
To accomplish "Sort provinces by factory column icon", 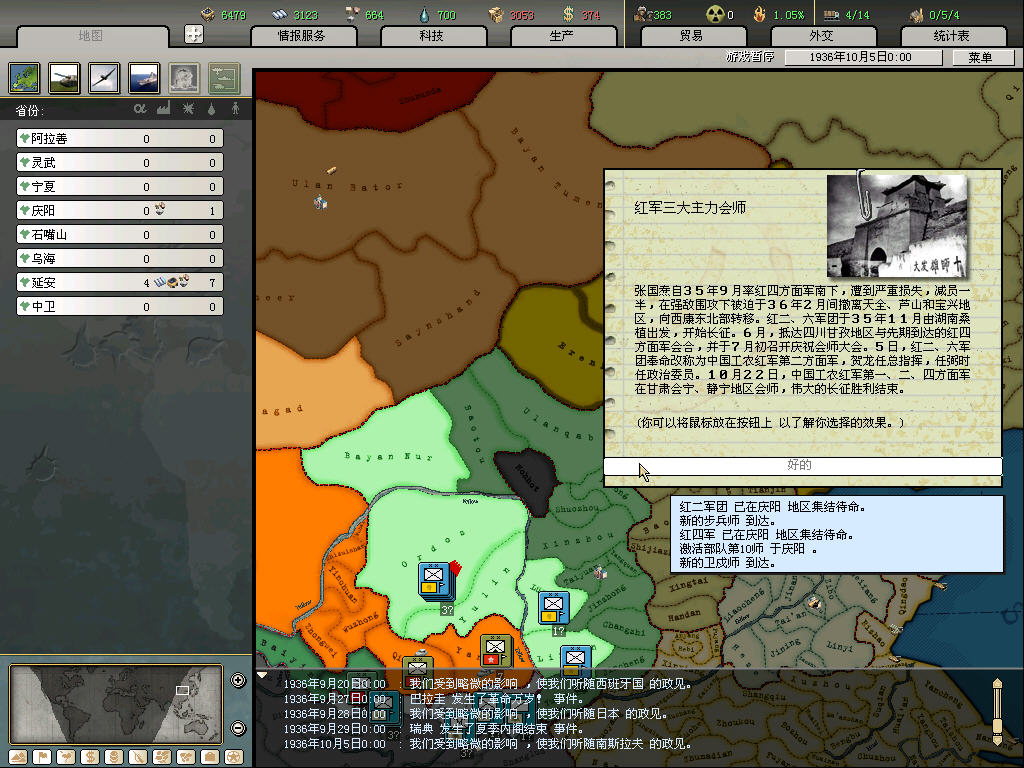I will tap(163, 108).
